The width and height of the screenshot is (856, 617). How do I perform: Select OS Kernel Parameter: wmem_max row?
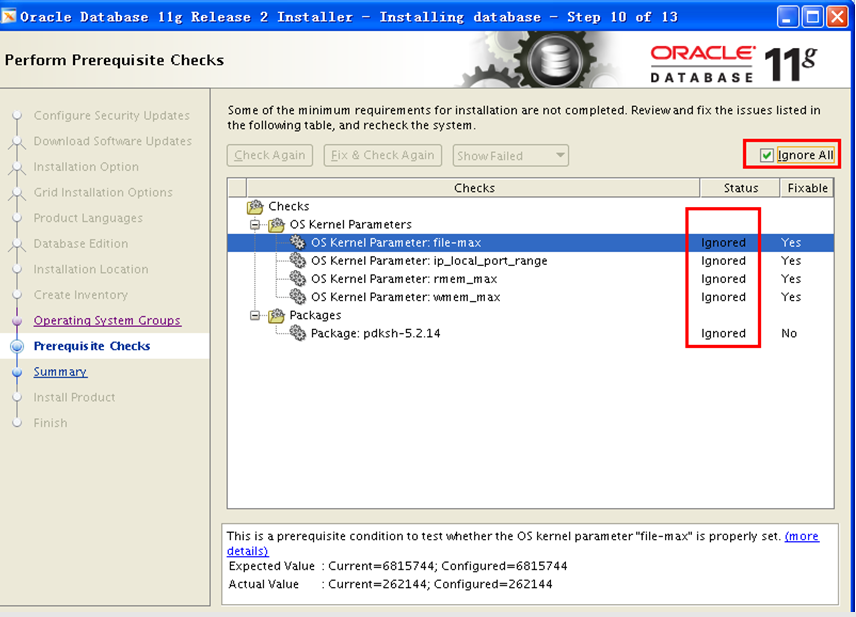pyautogui.click(x=531, y=296)
